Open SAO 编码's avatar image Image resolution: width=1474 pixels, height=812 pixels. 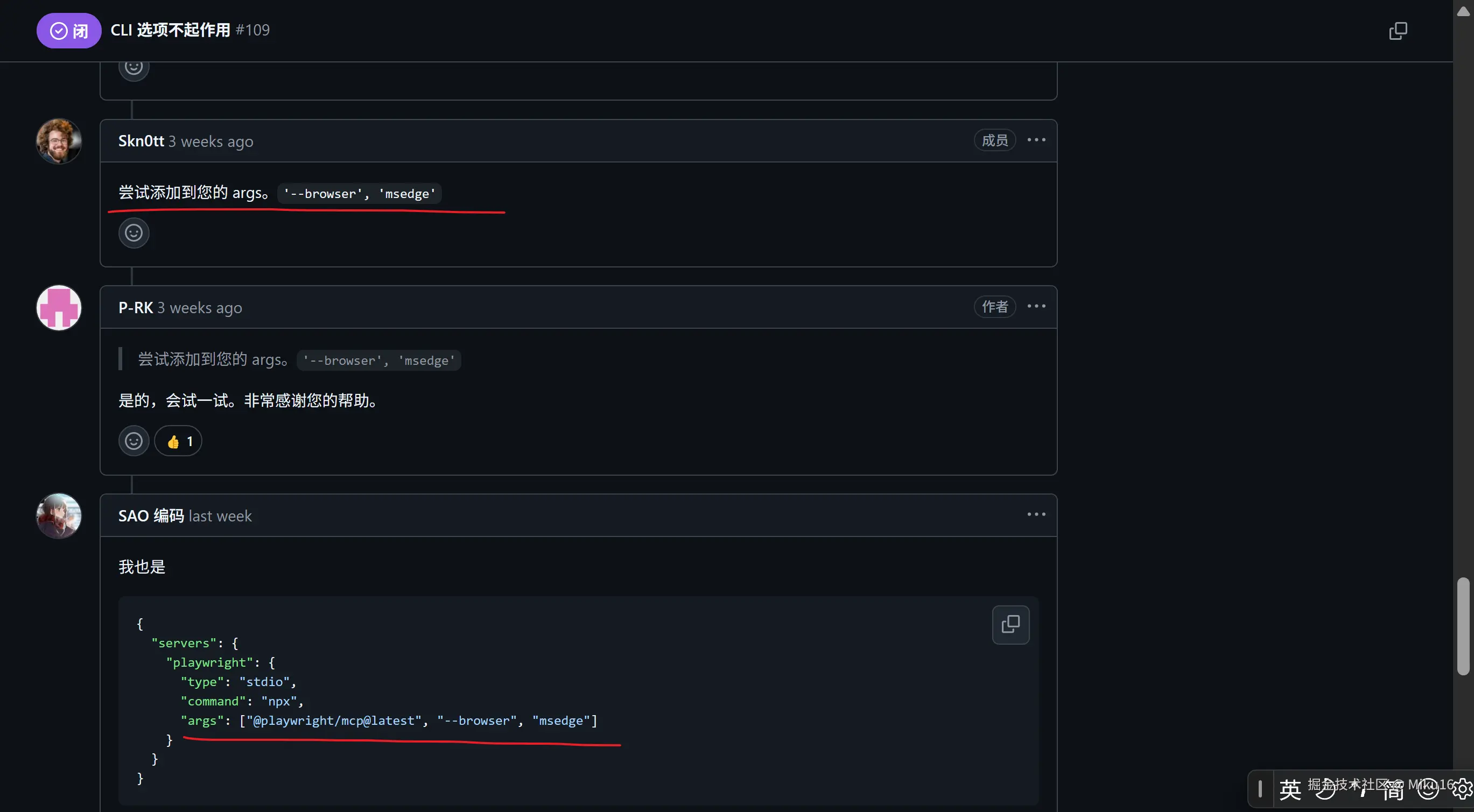[x=59, y=516]
